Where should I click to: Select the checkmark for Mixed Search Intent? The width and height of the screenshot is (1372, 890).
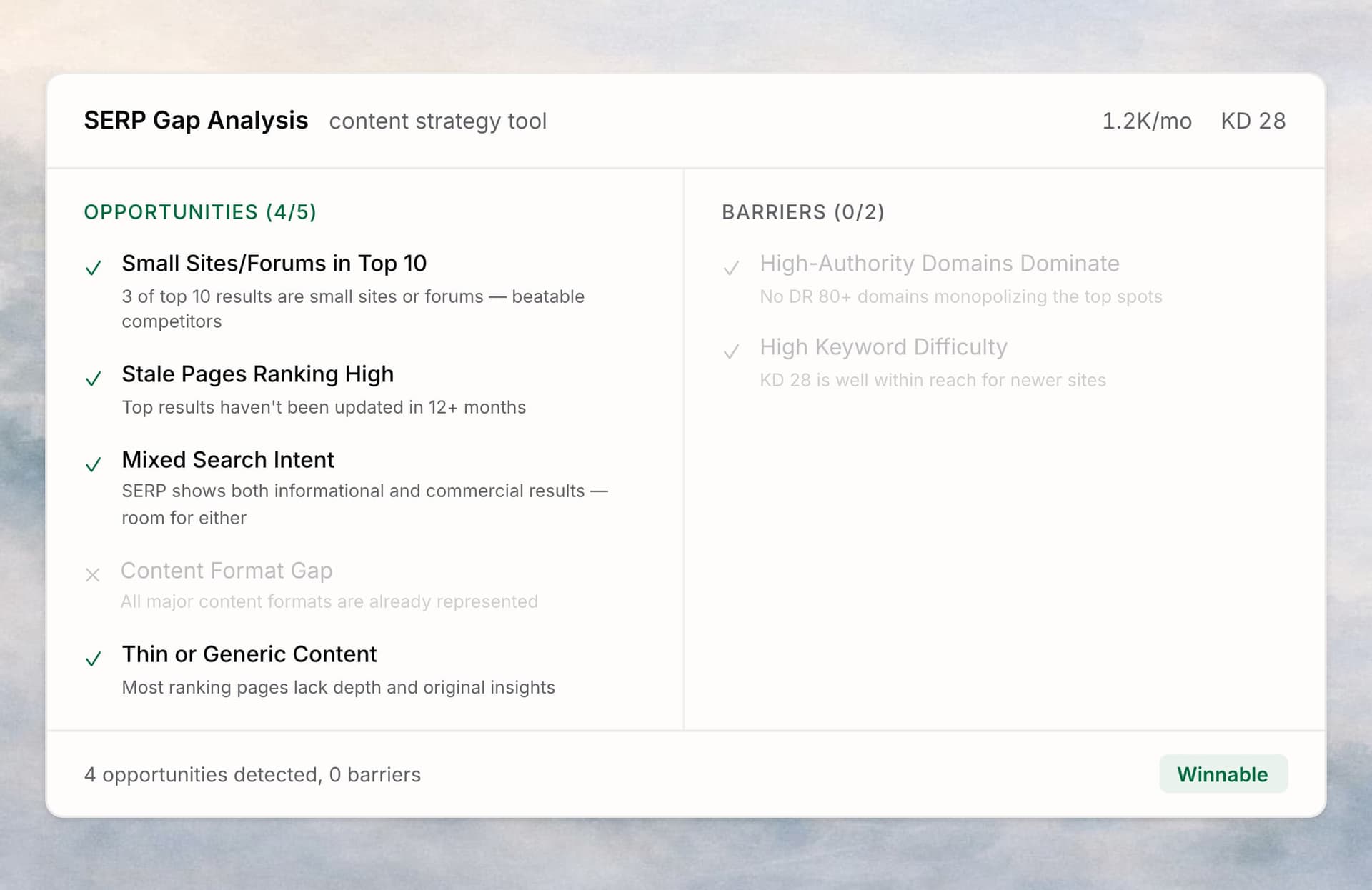pyautogui.click(x=94, y=465)
